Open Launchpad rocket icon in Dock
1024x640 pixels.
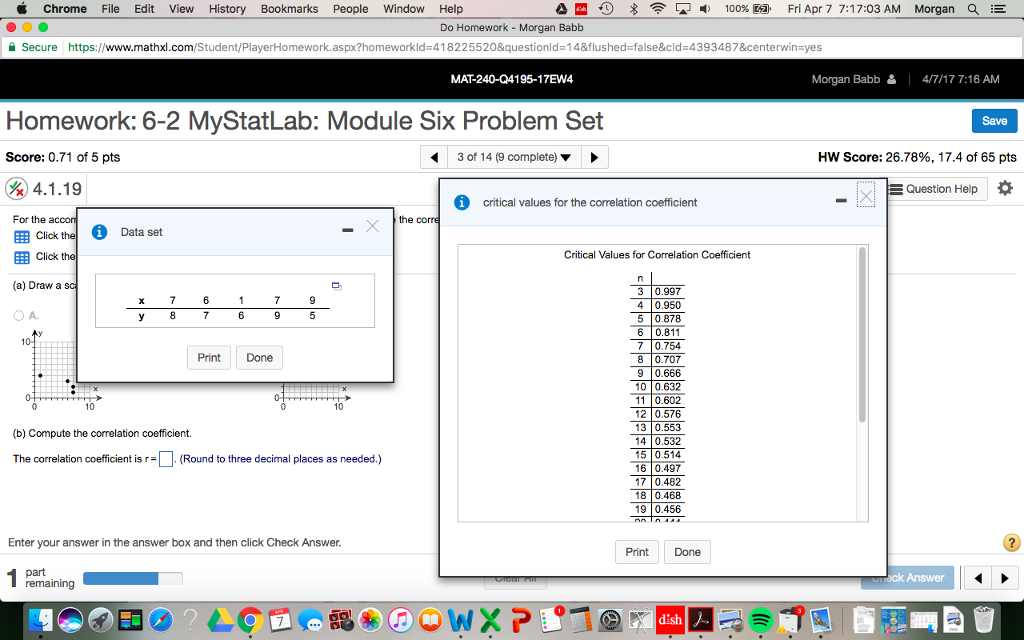click(x=101, y=620)
